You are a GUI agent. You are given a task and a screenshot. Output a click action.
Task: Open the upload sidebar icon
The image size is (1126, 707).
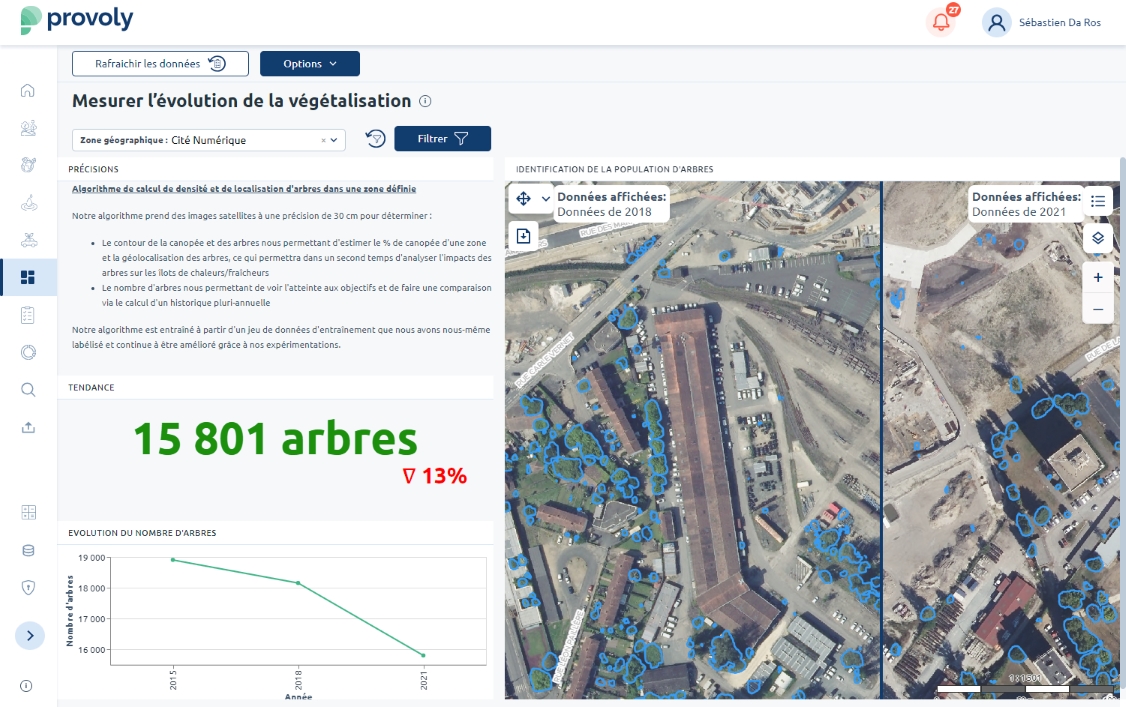pyautogui.click(x=28, y=427)
